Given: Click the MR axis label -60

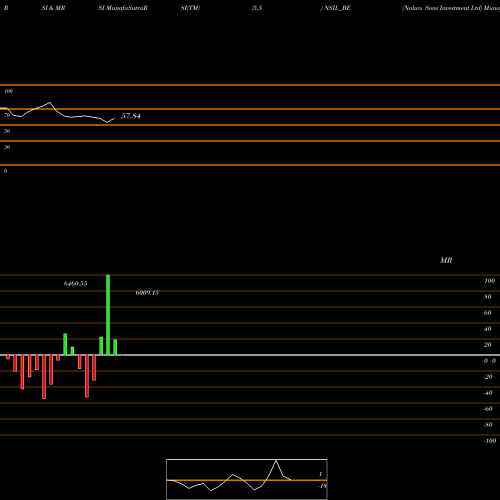Looking at the screenshot, I should [x=488, y=409].
